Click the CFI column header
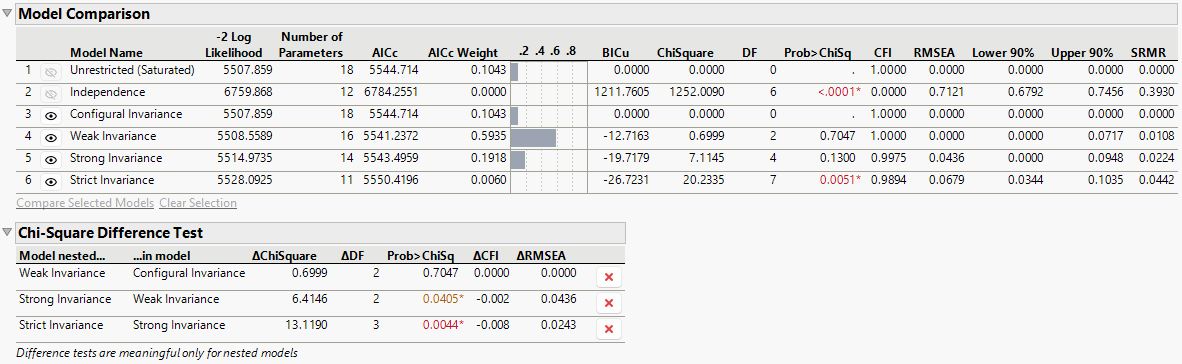This screenshot has width=1182, height=364. pyautogui.click(x=883, y=53)
